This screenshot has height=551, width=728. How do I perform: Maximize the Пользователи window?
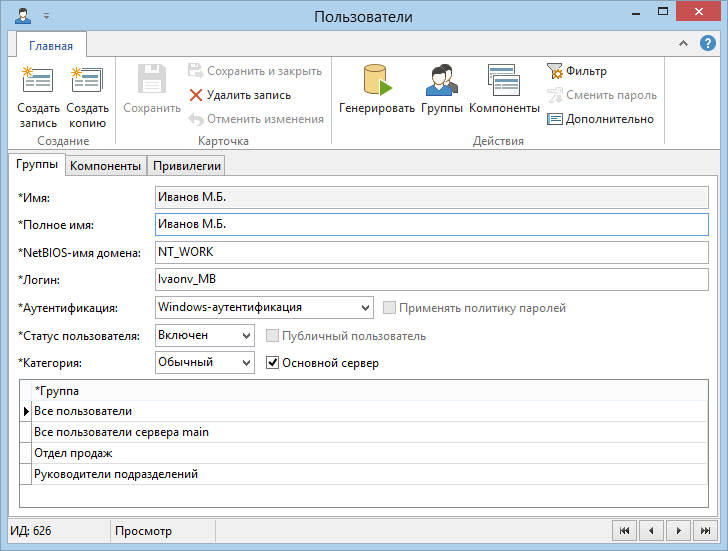(x=663, y=12)
